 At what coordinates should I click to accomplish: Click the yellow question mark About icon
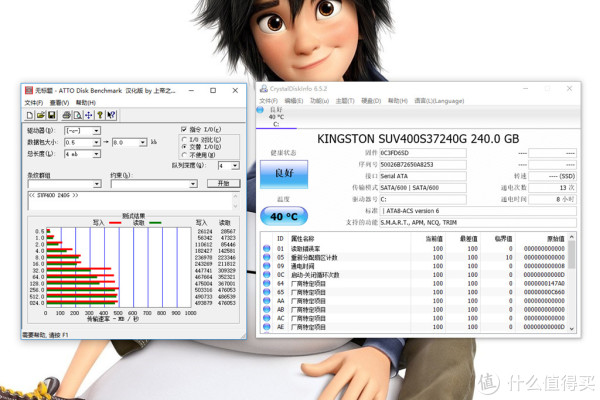[x=100, y=115]
